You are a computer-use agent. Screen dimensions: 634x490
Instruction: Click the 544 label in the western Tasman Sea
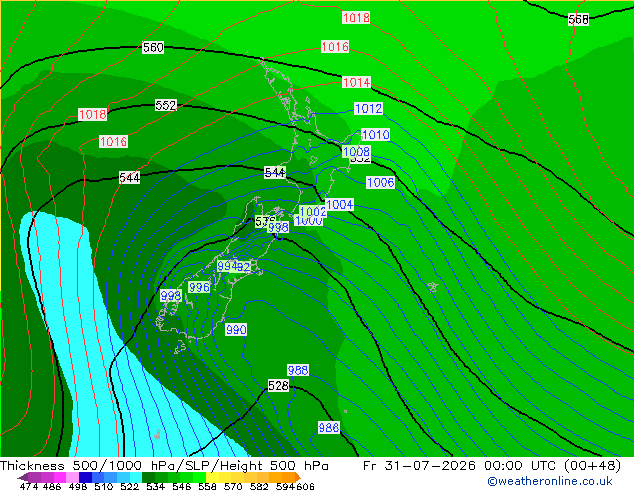130,177
